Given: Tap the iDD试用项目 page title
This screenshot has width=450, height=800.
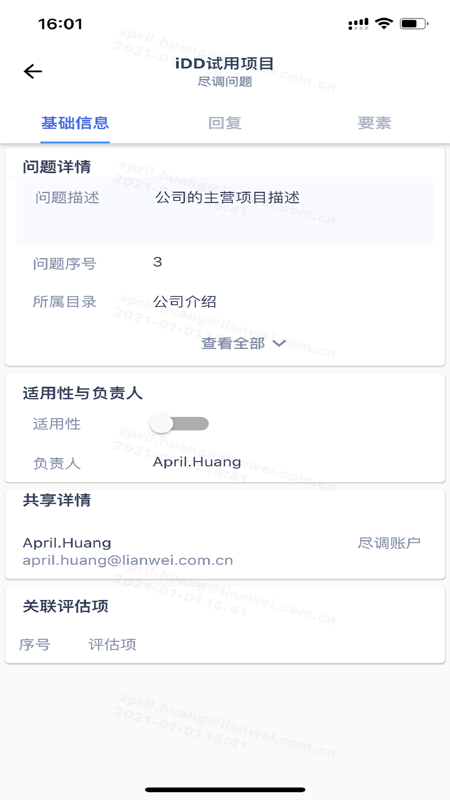Looking at the screenshot, I should [x=224, y=64].
